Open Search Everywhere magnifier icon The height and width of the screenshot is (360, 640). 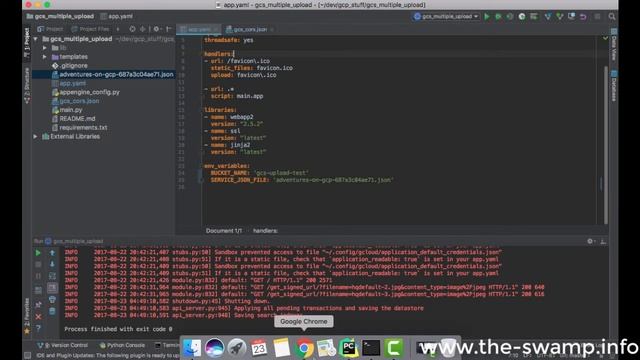[611, 17]
